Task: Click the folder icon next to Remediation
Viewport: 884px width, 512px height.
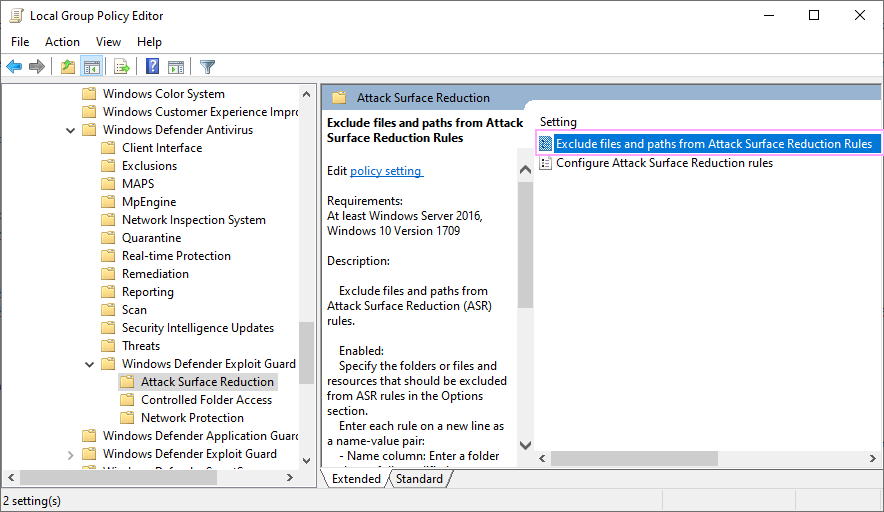Action: (108, 274)
